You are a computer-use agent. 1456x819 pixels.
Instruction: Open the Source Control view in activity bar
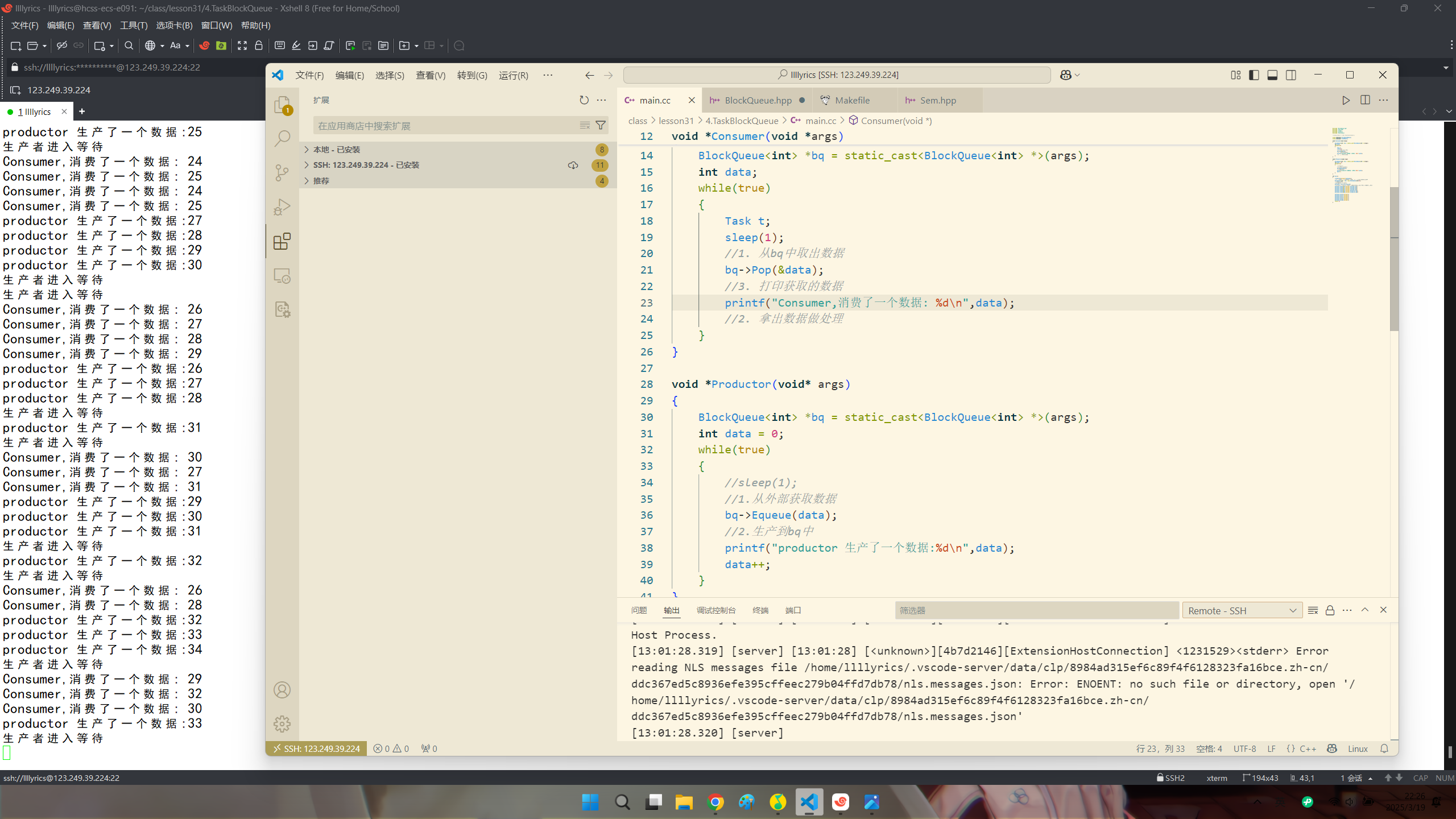pyautogui.click(x=282, y=172)
